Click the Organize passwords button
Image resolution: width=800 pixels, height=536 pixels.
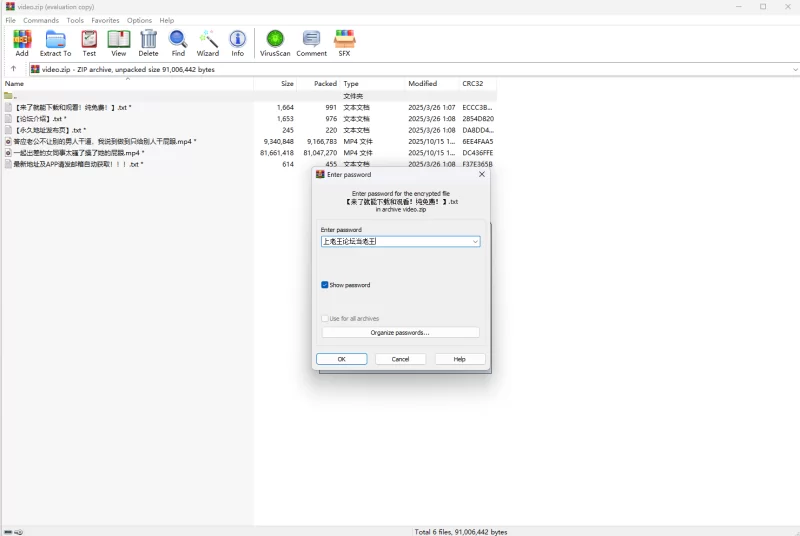pyautogui.click(x=400, y=333)
